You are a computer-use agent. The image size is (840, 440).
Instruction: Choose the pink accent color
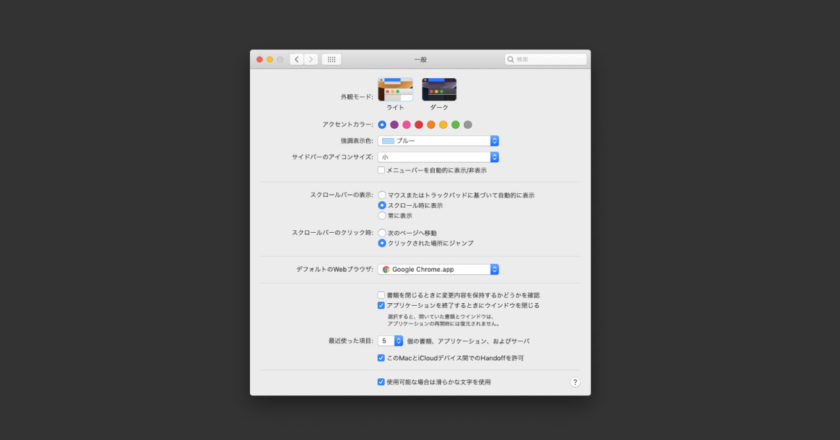(x=407, y=125)
